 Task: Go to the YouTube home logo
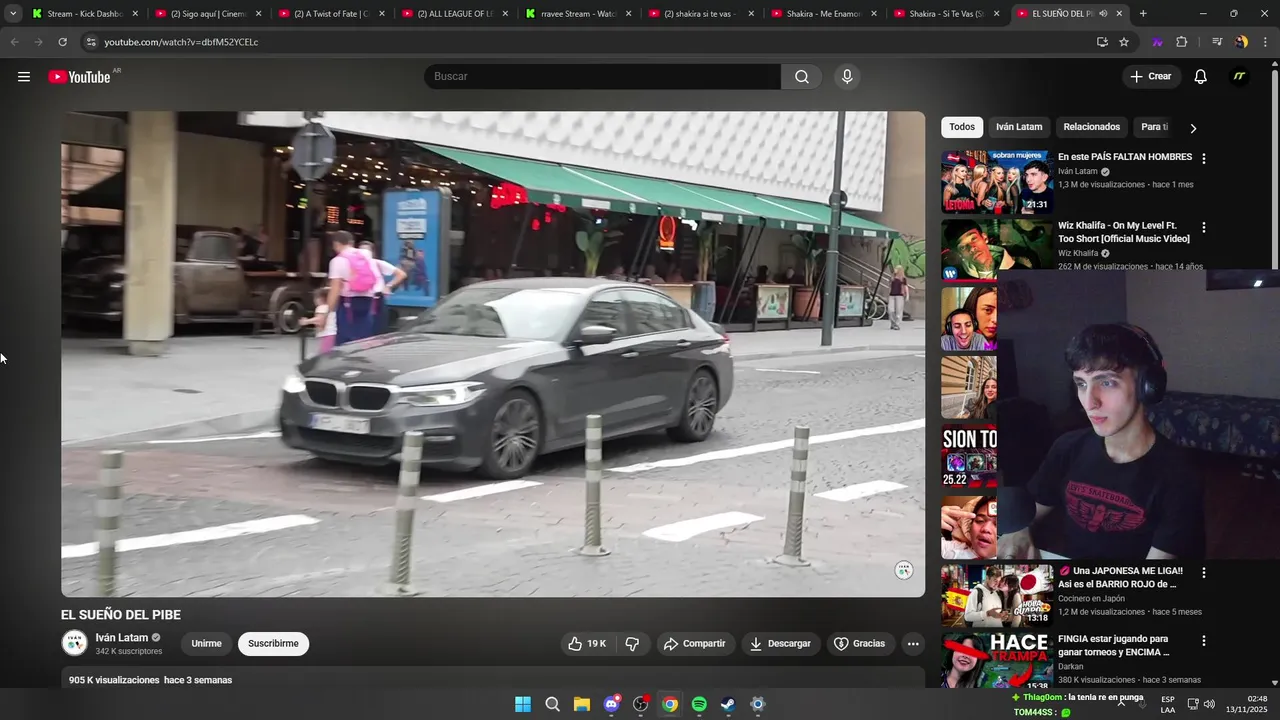[x=80, y=77]
